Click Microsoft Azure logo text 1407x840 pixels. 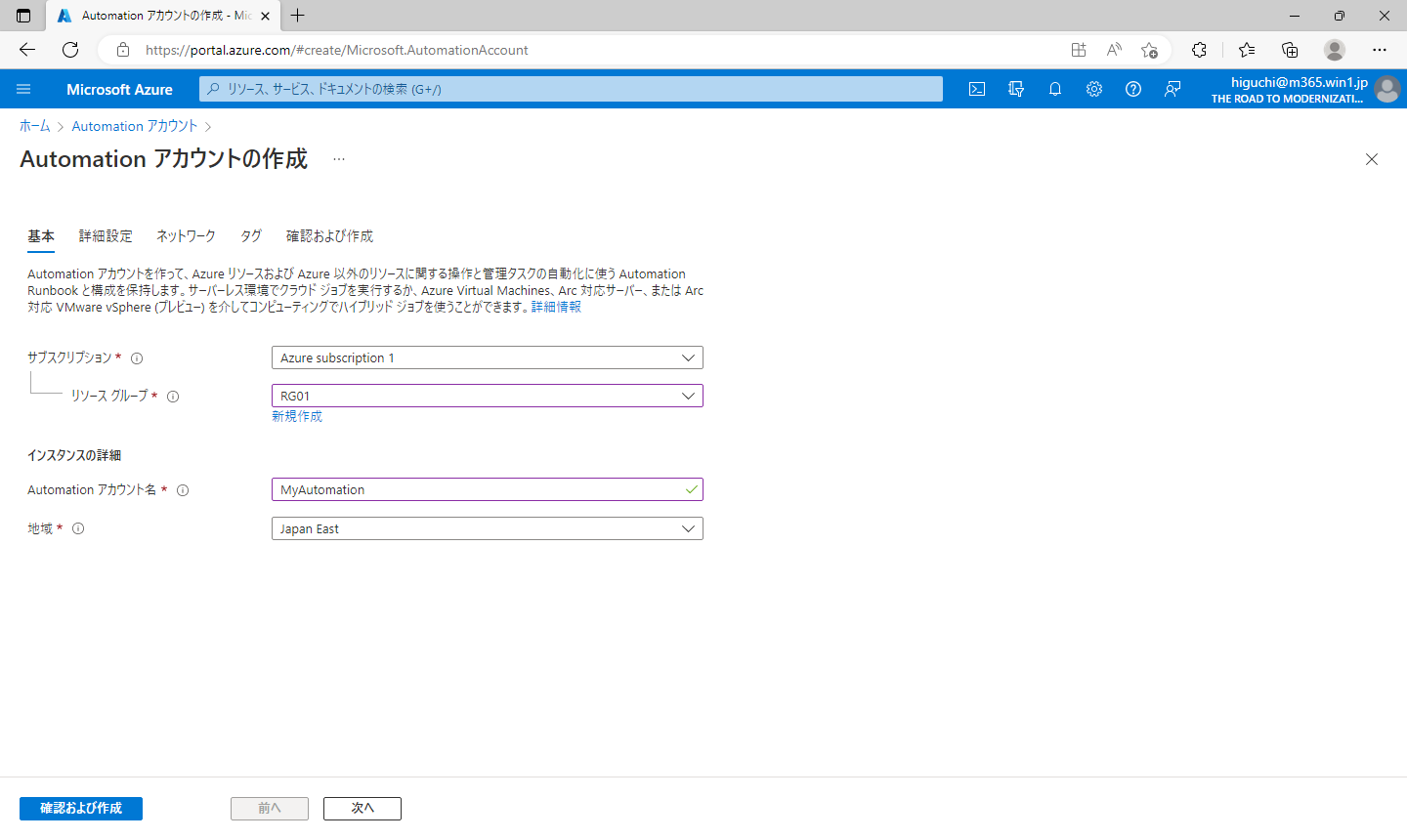pos(119,89)
